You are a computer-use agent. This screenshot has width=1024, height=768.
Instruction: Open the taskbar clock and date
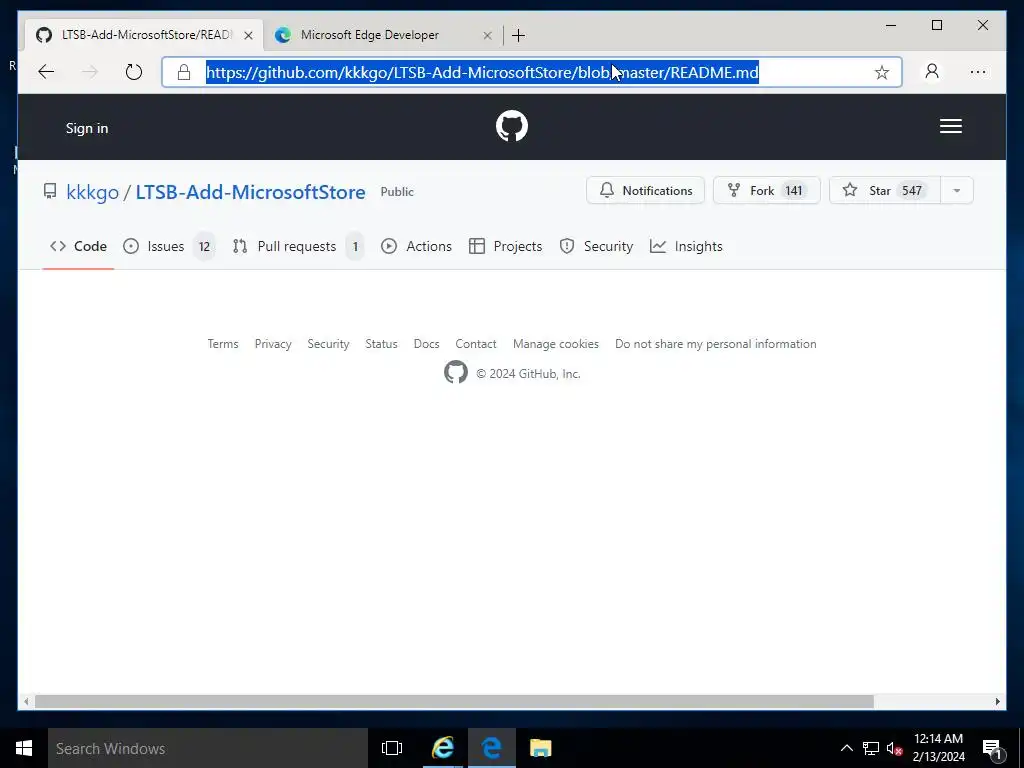click(x=938, y=748)
